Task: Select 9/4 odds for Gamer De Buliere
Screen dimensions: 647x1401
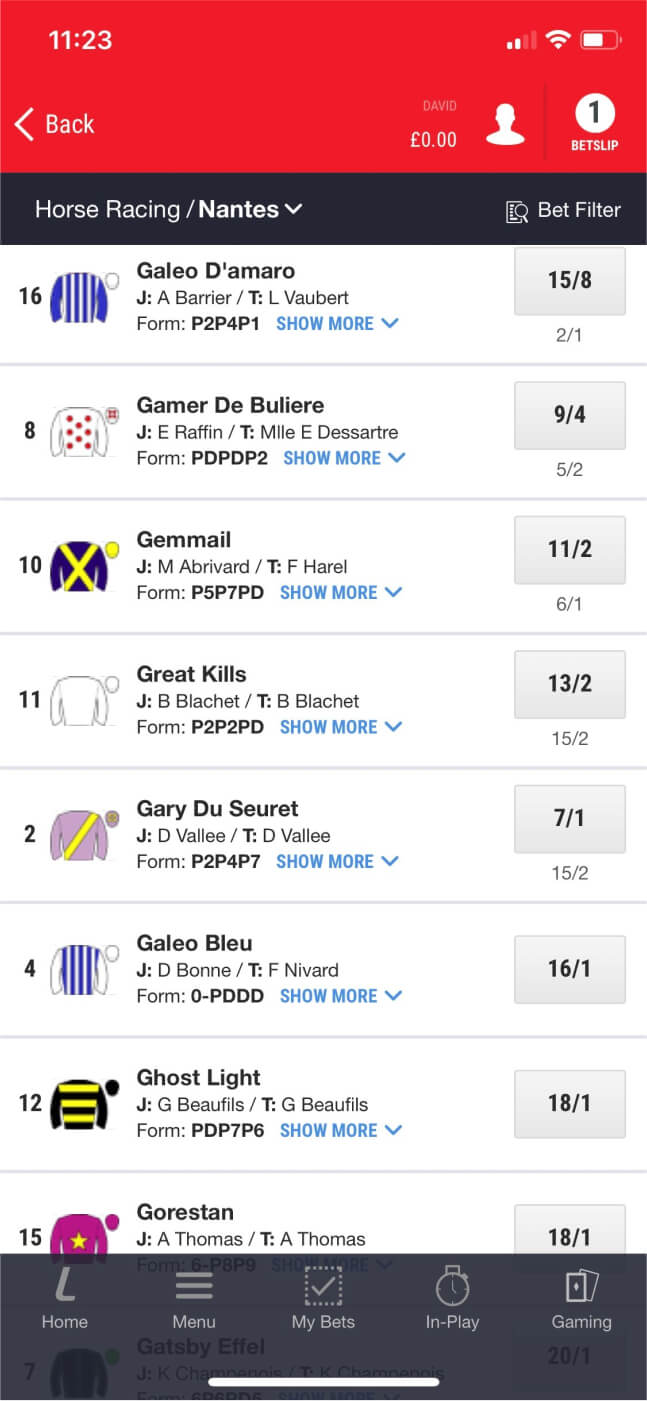Action: [x=569, y=415]
